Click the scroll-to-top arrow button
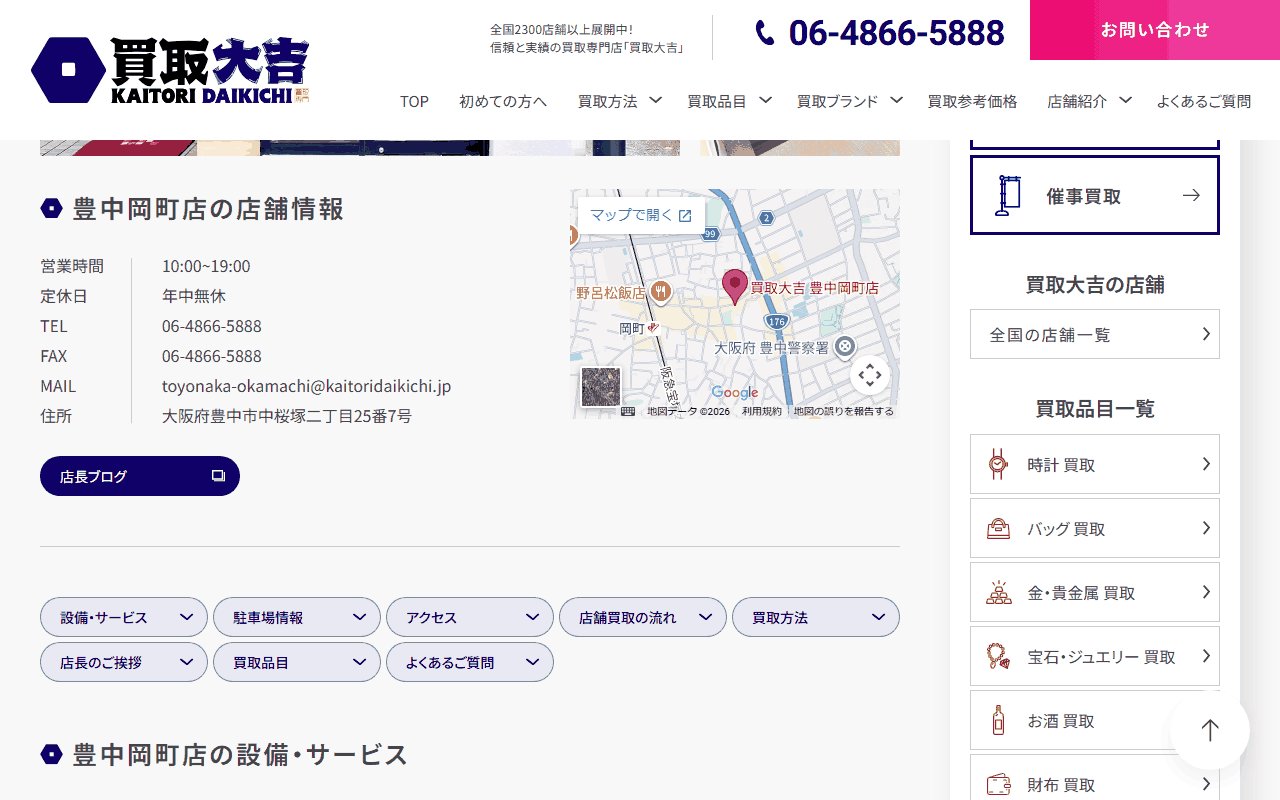The width and height of the screenshot is (1280, 800). pos(1210,730)
